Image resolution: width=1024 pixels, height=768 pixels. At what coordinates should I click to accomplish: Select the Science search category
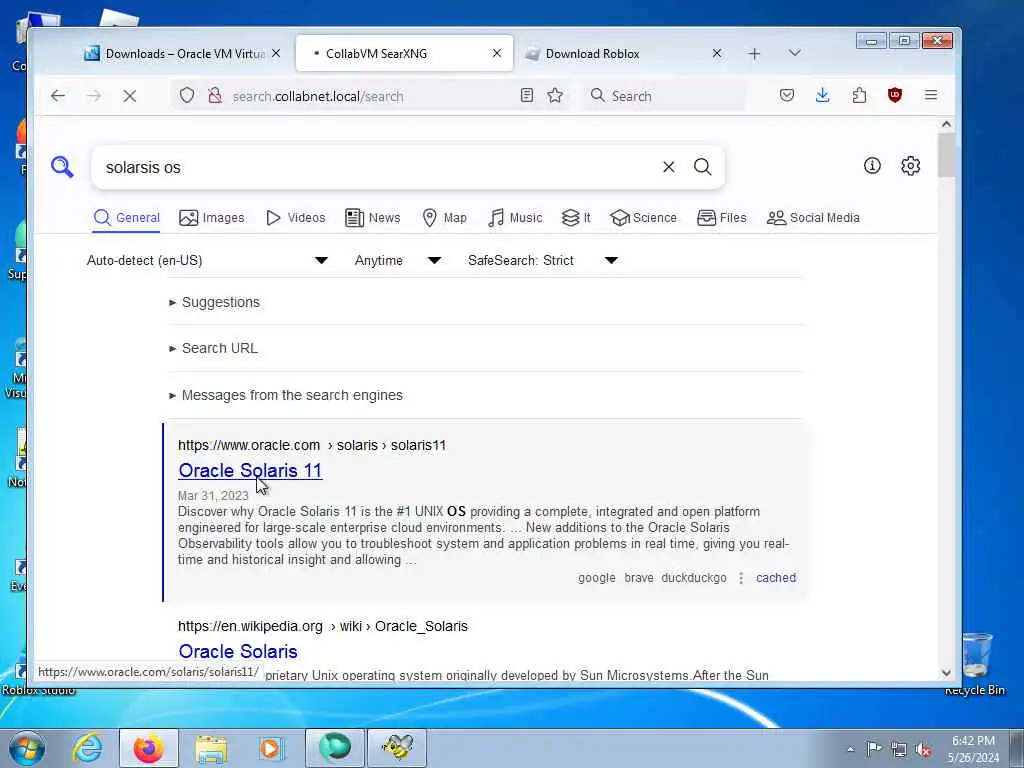644,218
